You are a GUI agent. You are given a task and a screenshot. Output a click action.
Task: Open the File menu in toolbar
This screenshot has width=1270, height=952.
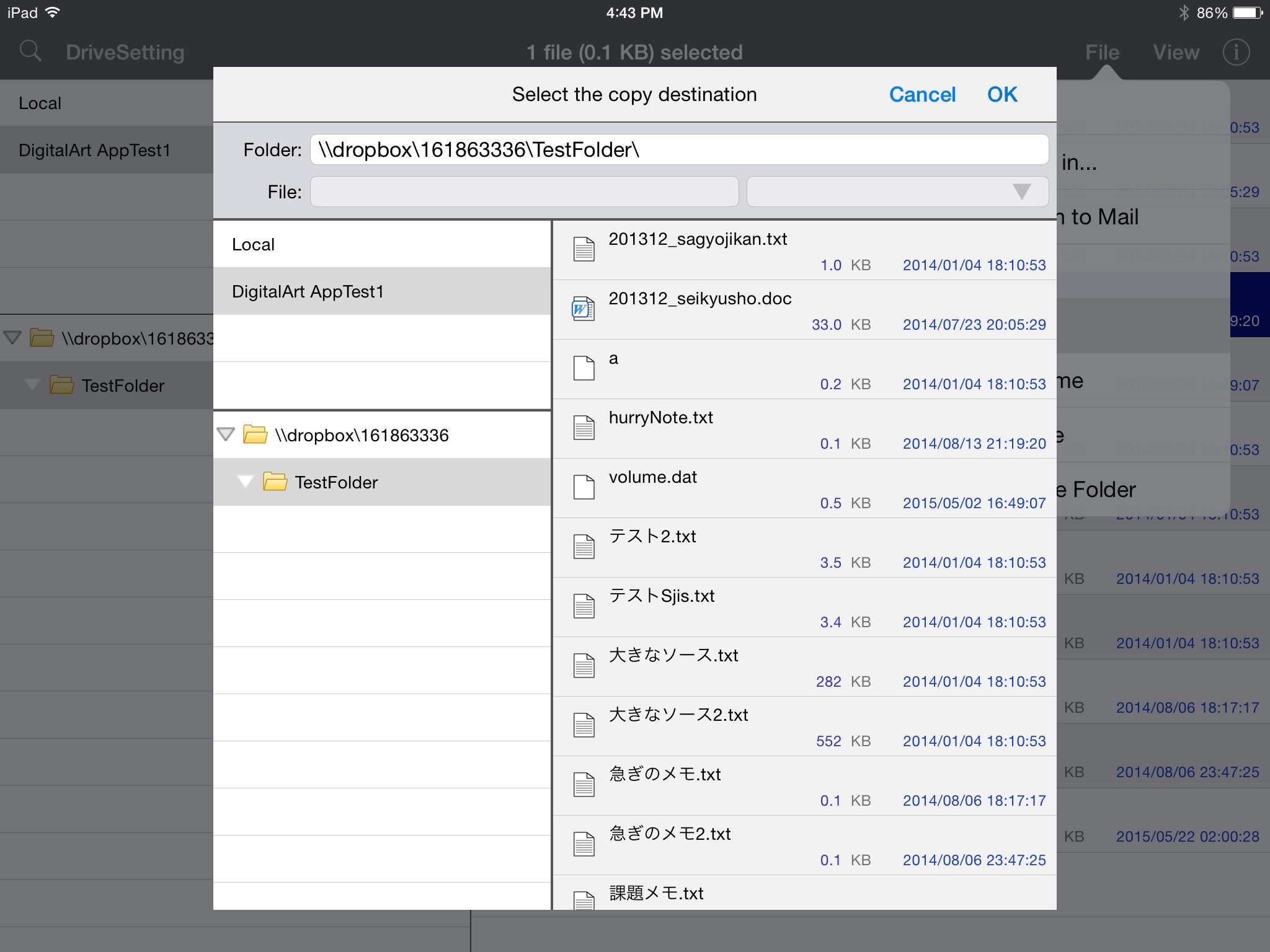1102,52
